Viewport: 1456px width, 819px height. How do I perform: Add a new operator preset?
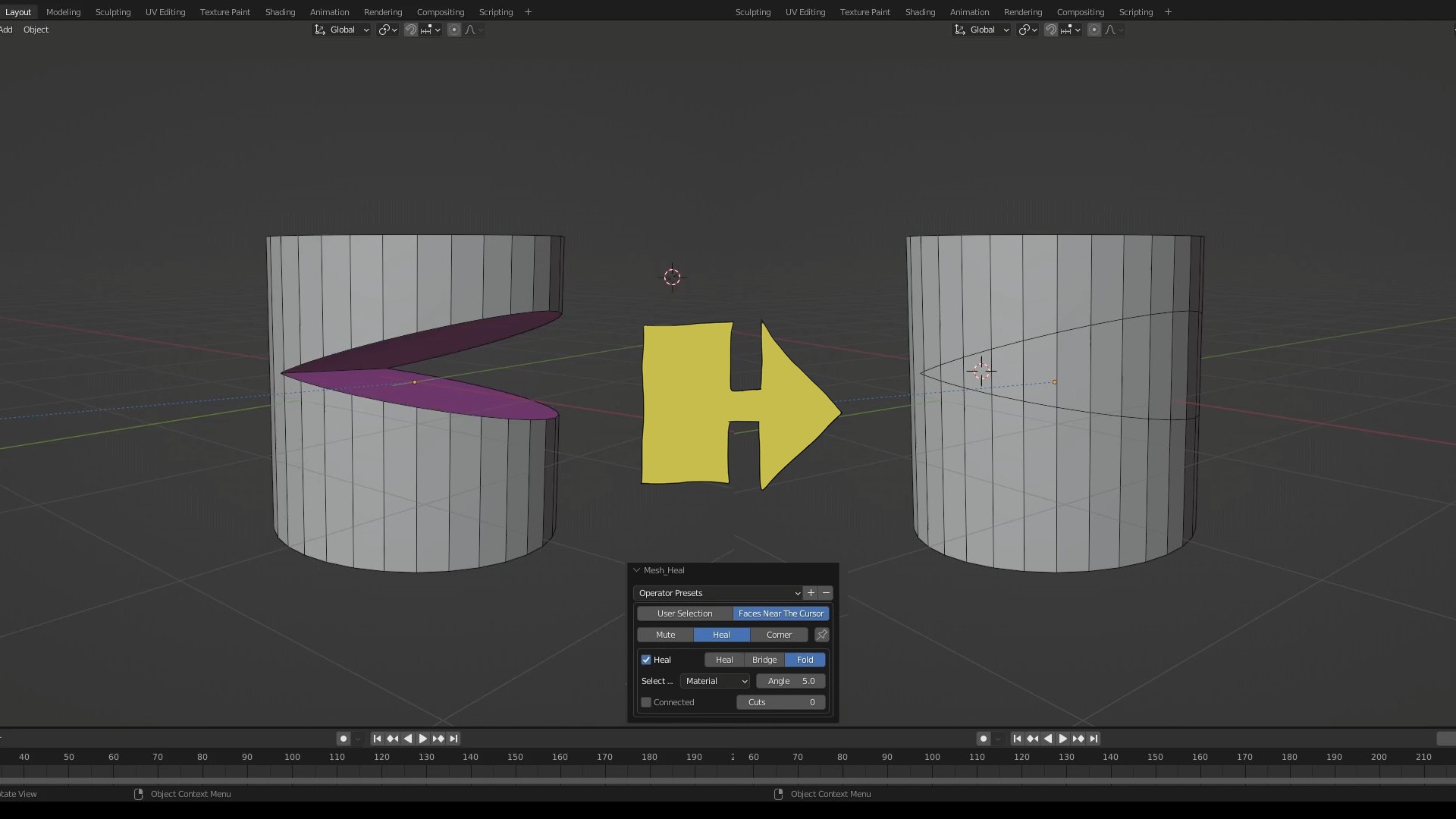coord(811,593)
